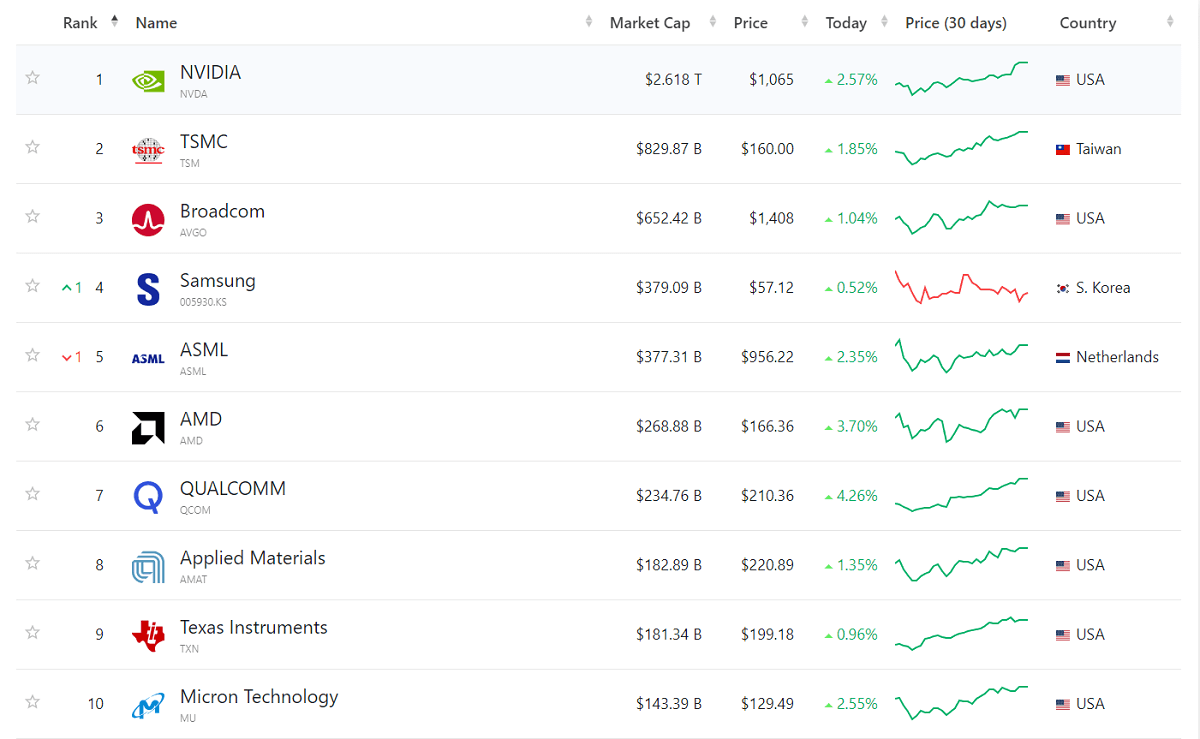Image resolution: width=1200 pixels, height=739 pixels.
Task: Open NVIDIA's 30-day price chart
Action: click(x=962, y=79)
